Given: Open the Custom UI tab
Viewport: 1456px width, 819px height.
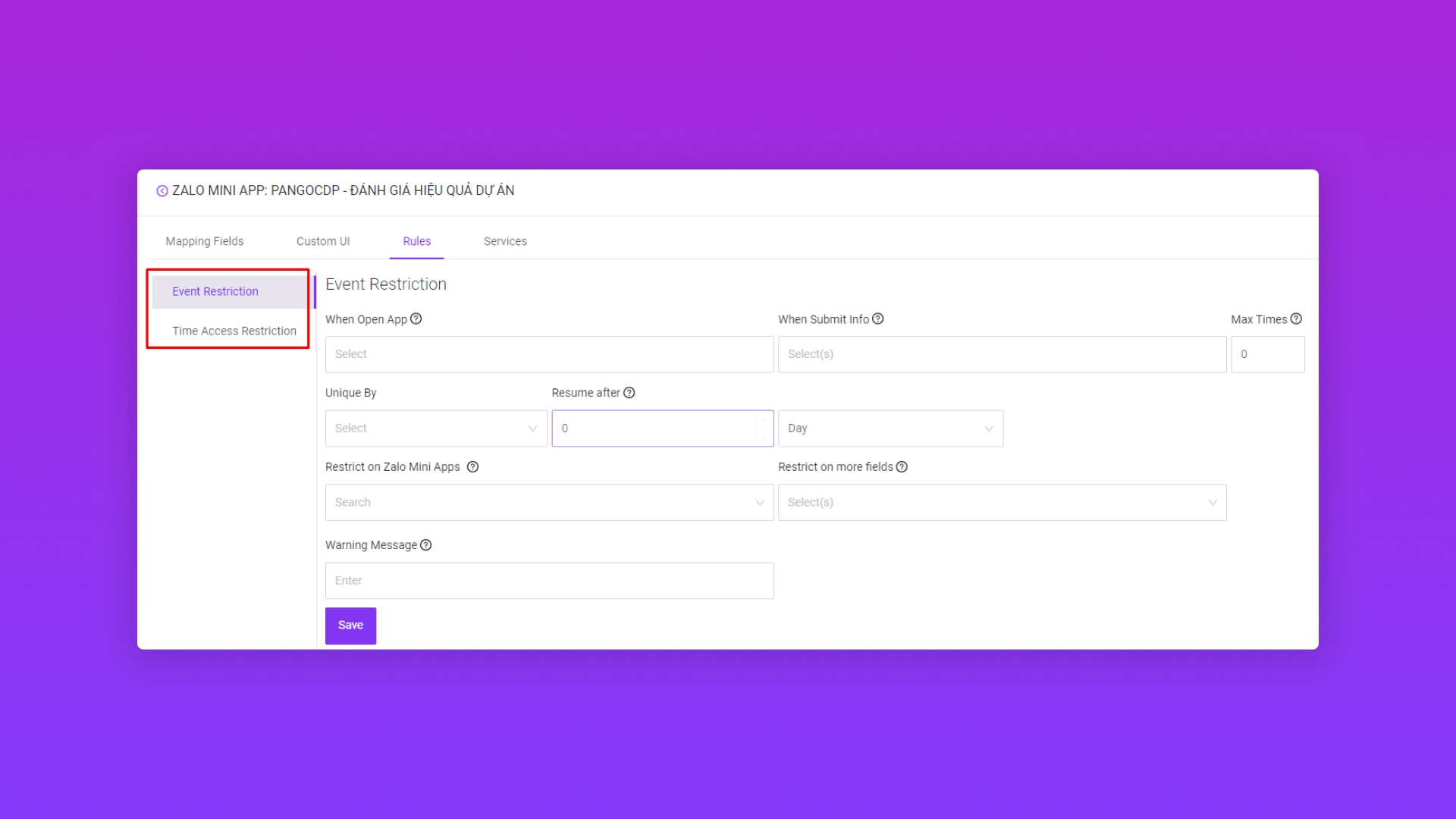Looking at the screenshot, I should (x=323, y=241).
